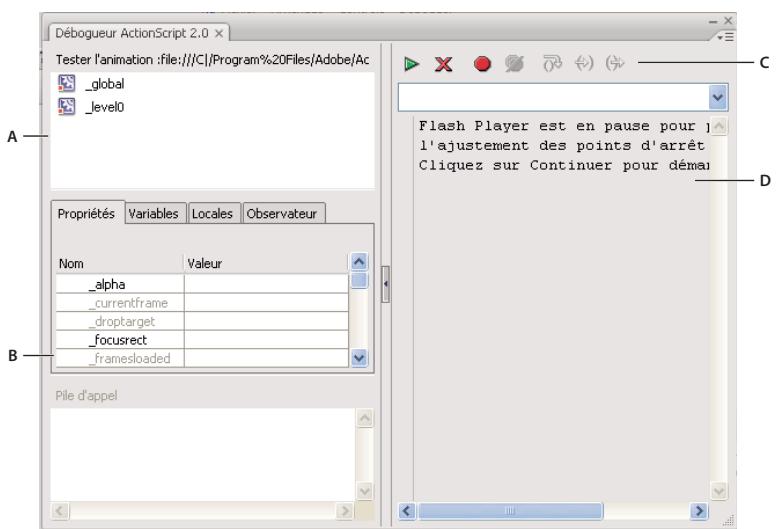Switch to the Observateur tab
This screenshot has height=529, width=779.
click(x=282, y=214)
